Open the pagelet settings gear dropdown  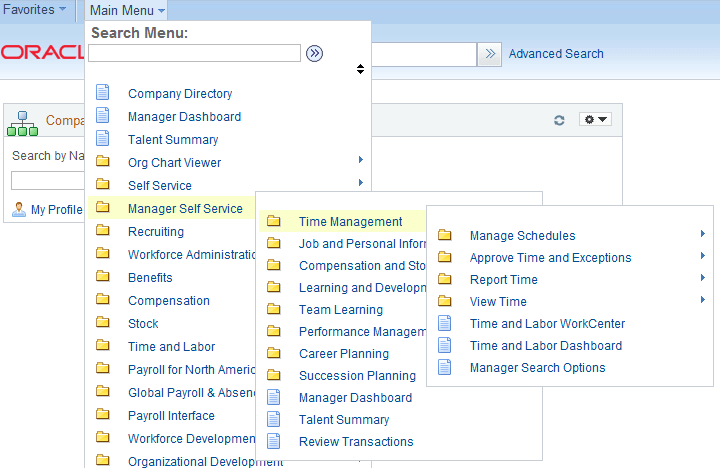[x=595, y=119]
